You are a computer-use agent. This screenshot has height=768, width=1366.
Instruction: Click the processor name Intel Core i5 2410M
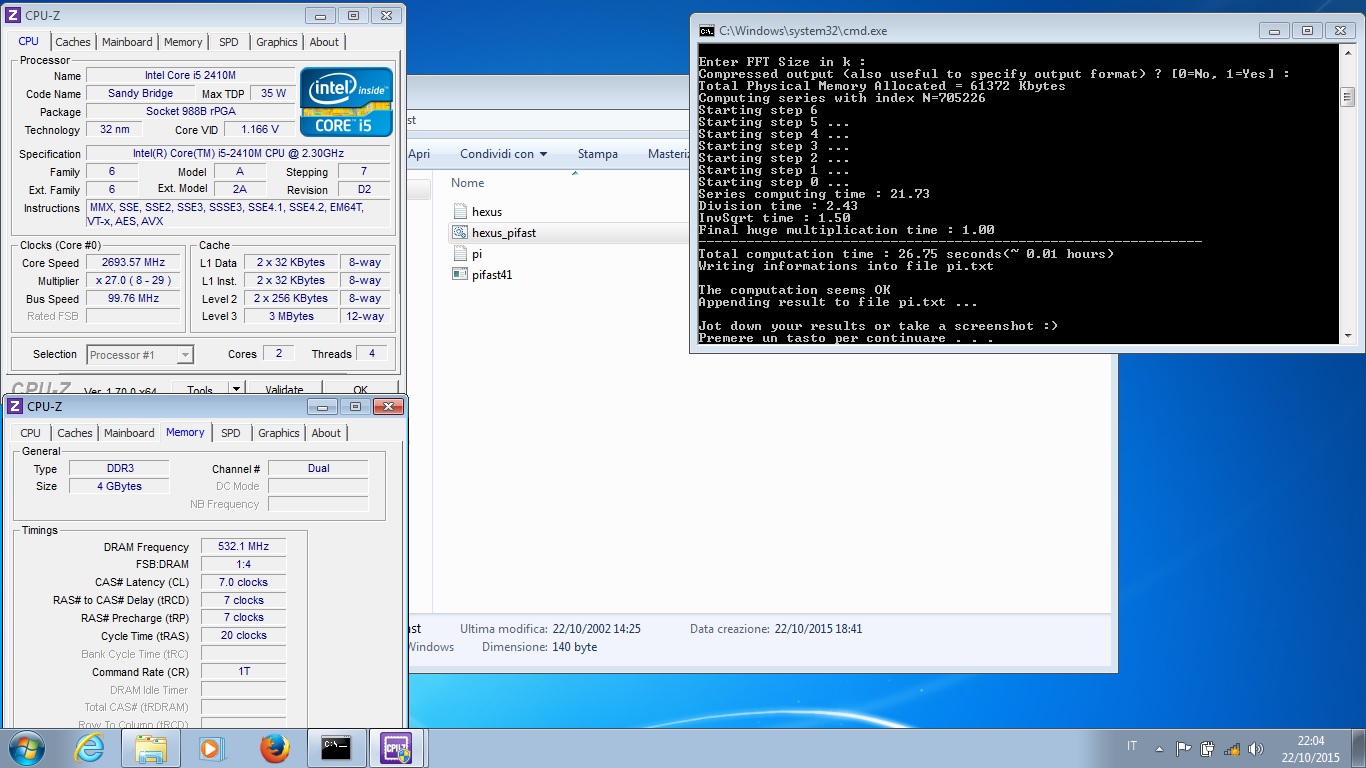(190, 75)
